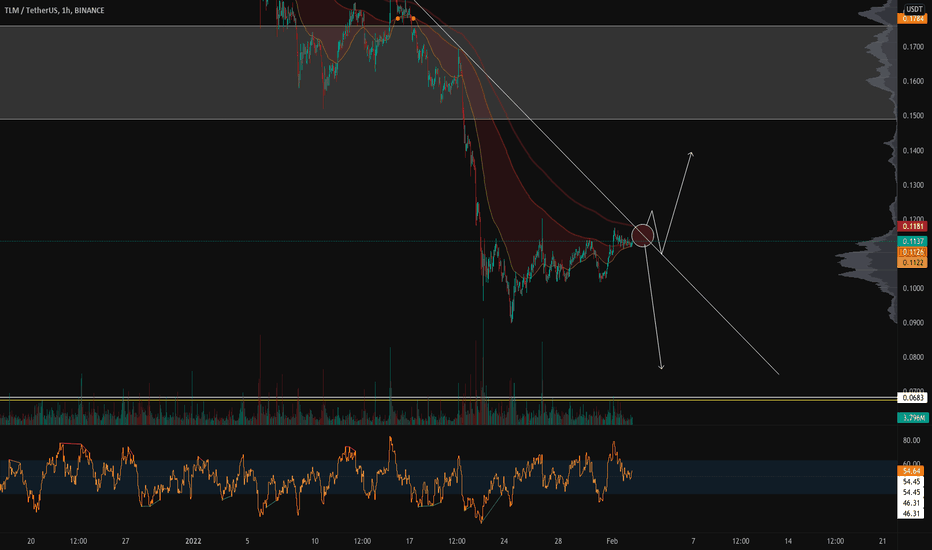
Task: Select the green 0.1137 current price label
Action: pos(912,241)
